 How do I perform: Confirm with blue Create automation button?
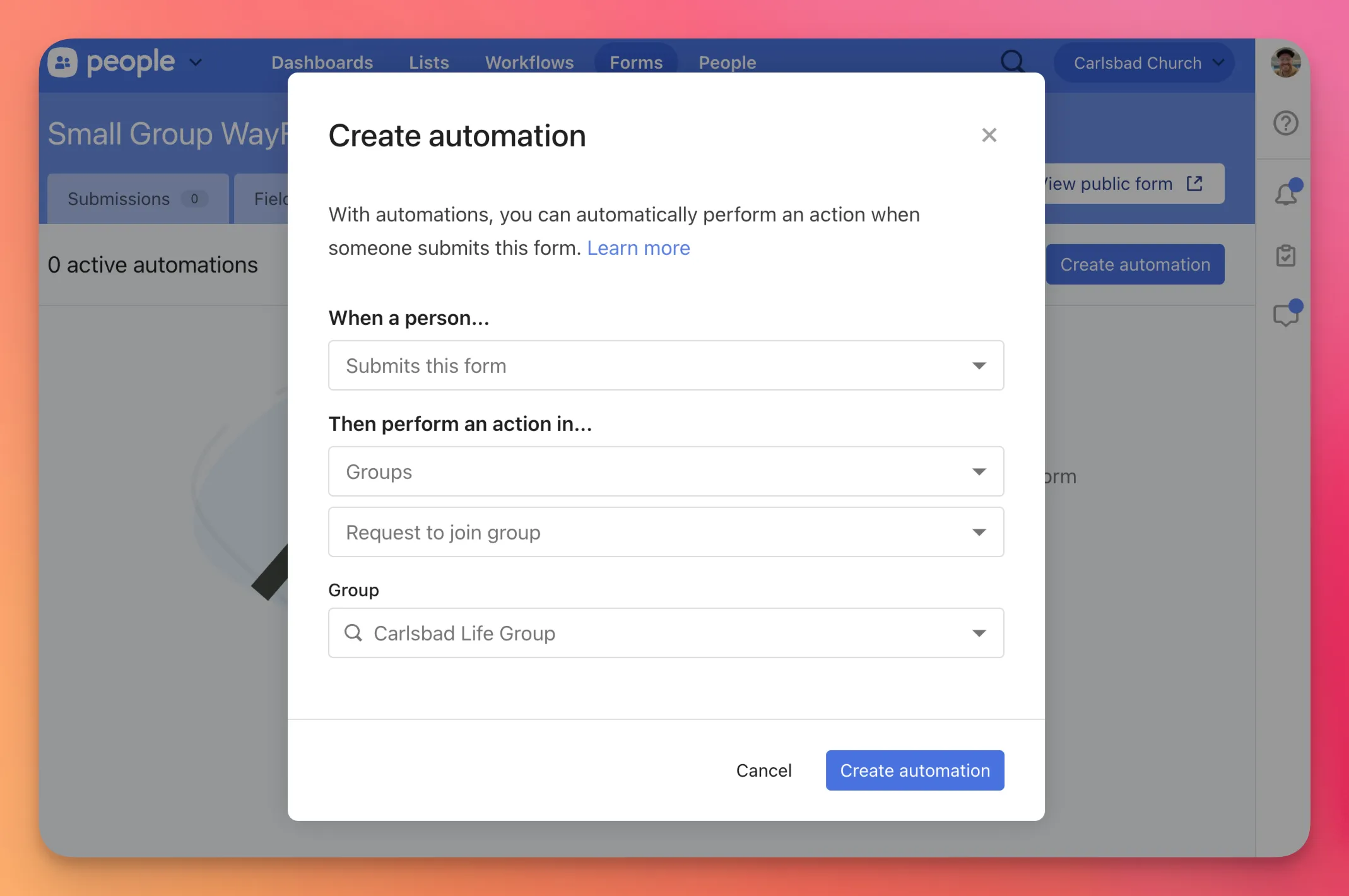[x=914, y=770]
